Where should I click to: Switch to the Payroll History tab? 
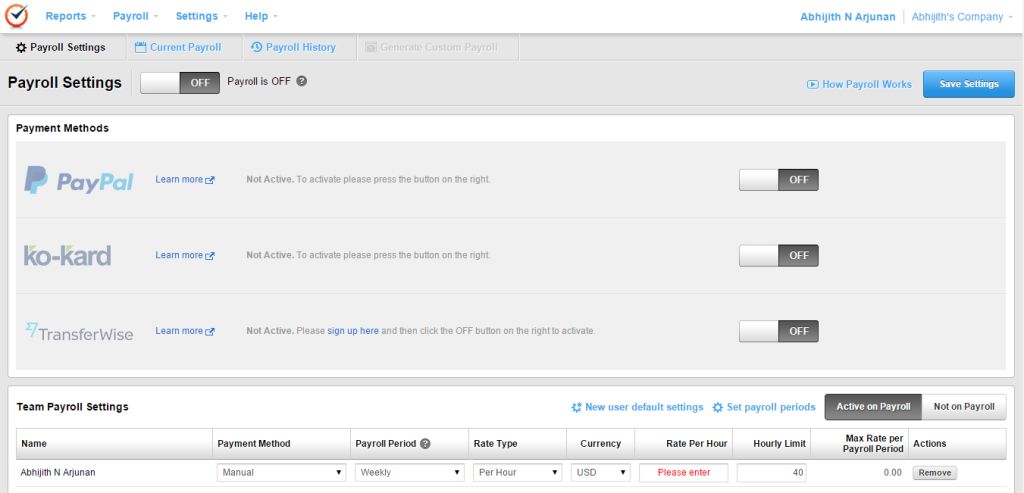tap(293, 47)
